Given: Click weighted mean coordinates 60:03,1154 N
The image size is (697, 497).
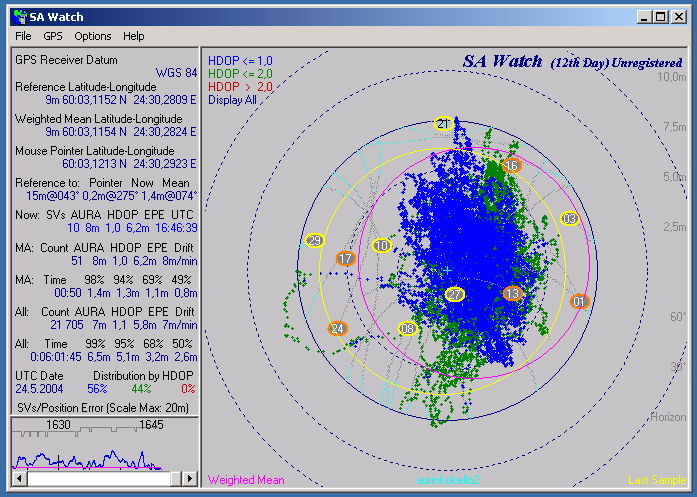Looking at the screenshot, I should tap(94, 132).
